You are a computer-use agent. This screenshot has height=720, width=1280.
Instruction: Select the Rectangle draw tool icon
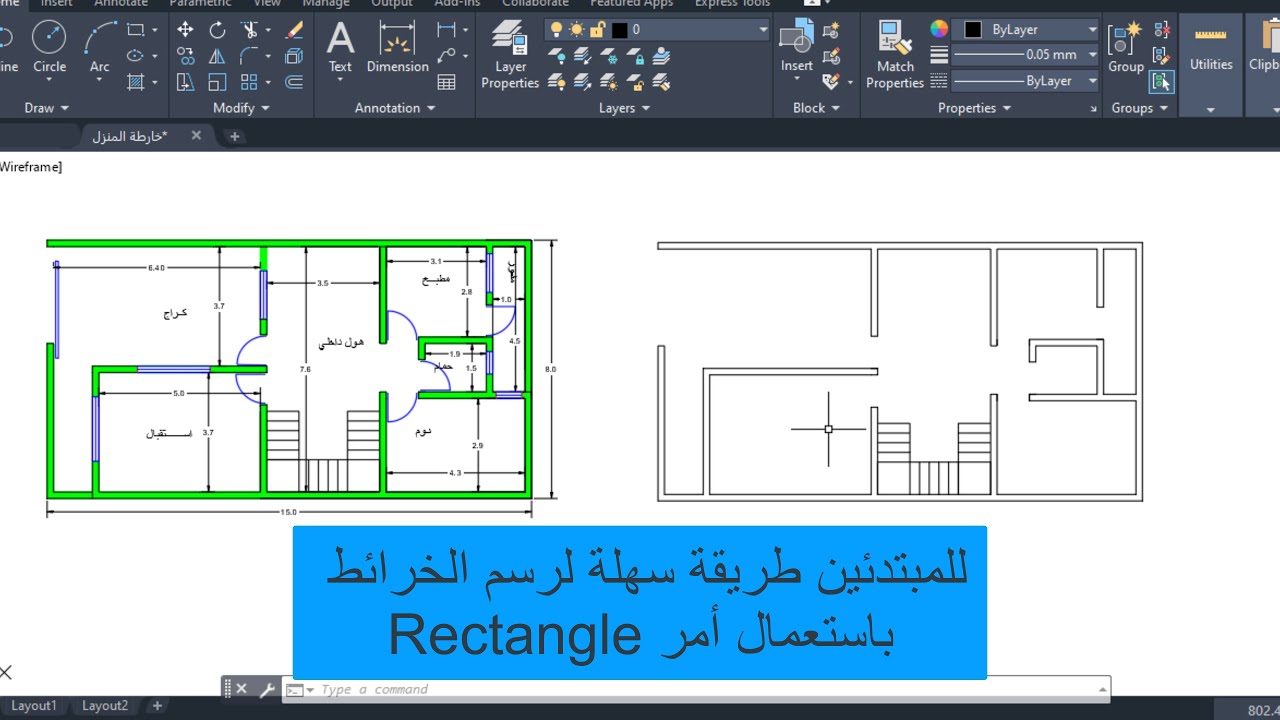click(x=135, y=30)
